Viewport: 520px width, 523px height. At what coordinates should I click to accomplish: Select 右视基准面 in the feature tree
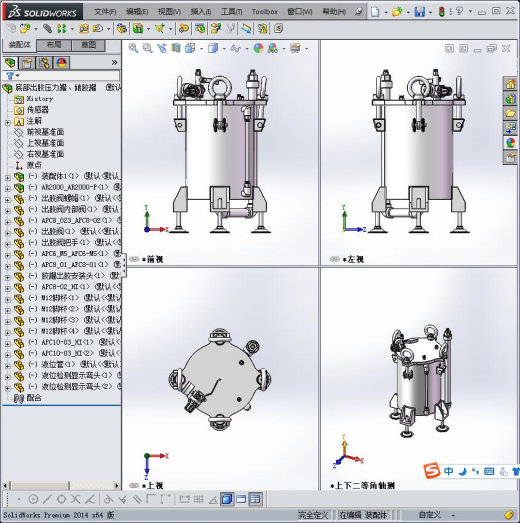(x=45, y=154)
